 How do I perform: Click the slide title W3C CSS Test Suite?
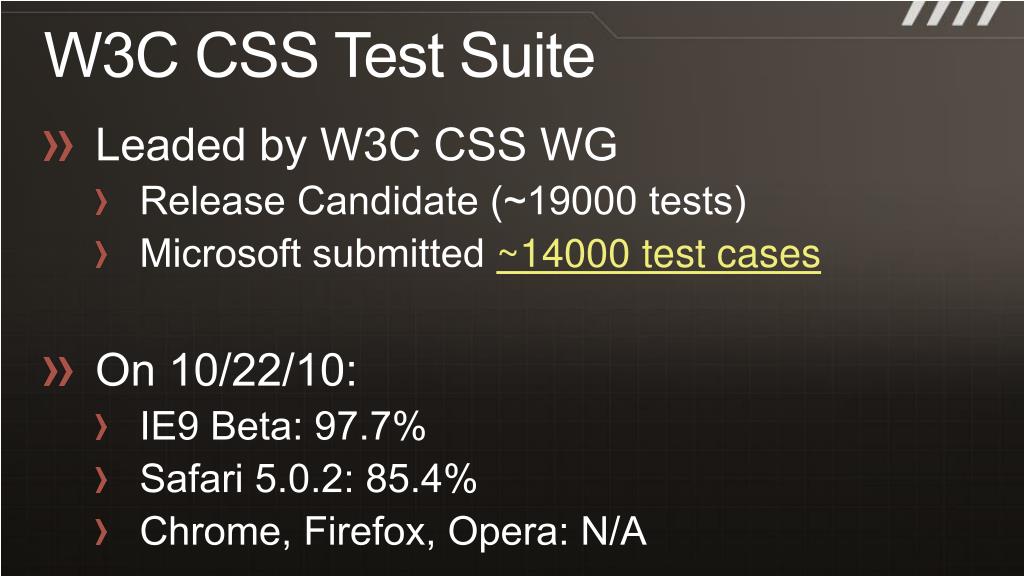320,55
